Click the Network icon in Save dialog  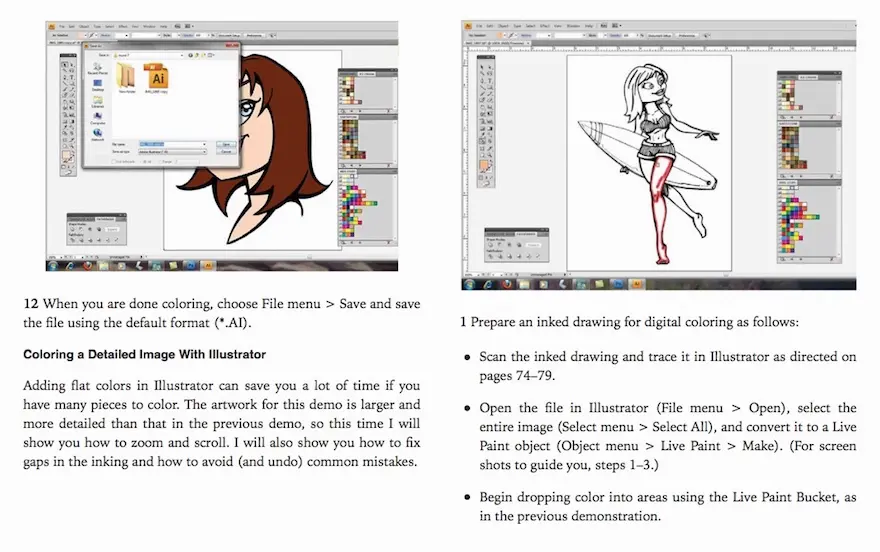point(97,135)
